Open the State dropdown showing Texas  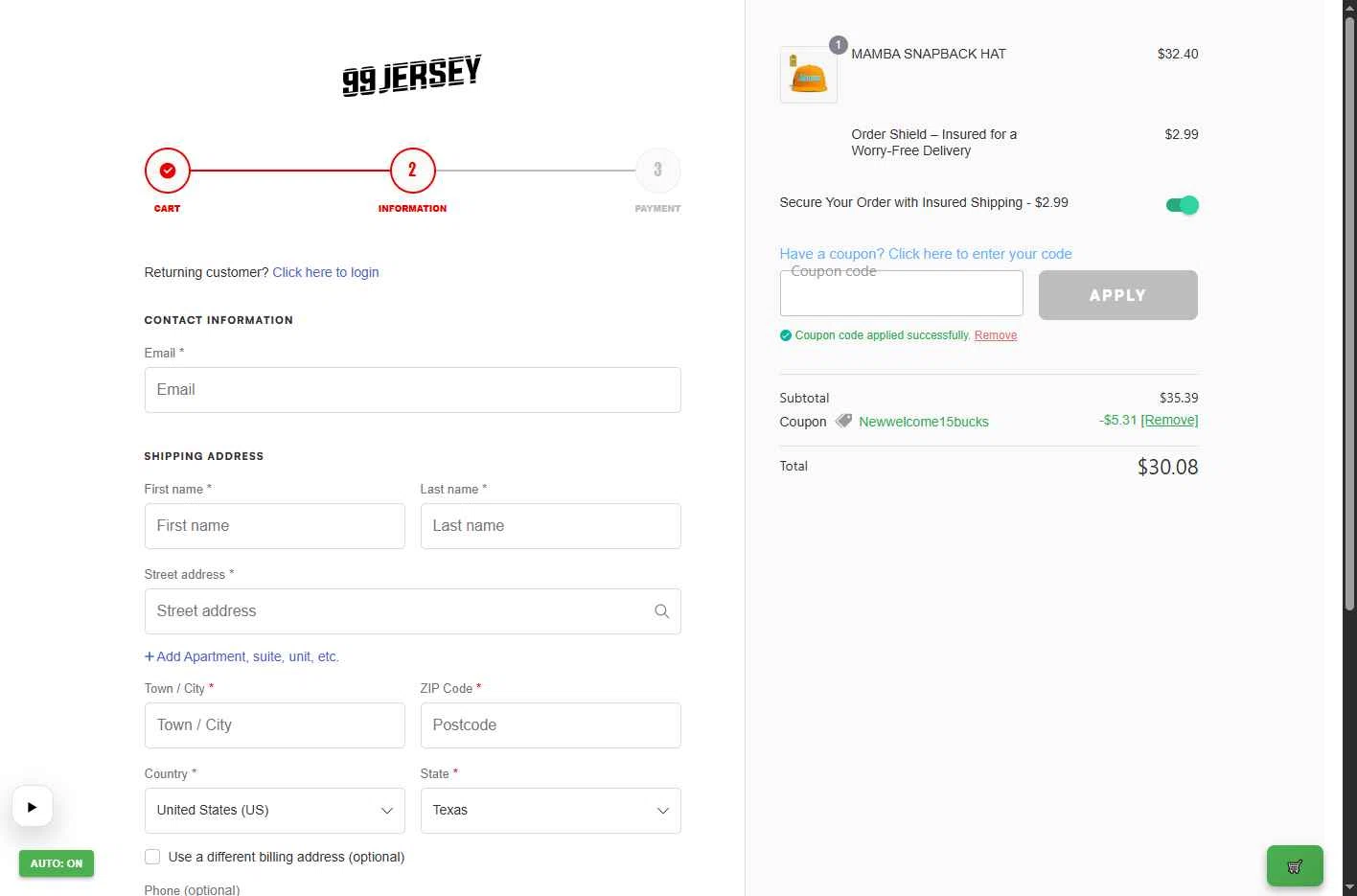551,811
